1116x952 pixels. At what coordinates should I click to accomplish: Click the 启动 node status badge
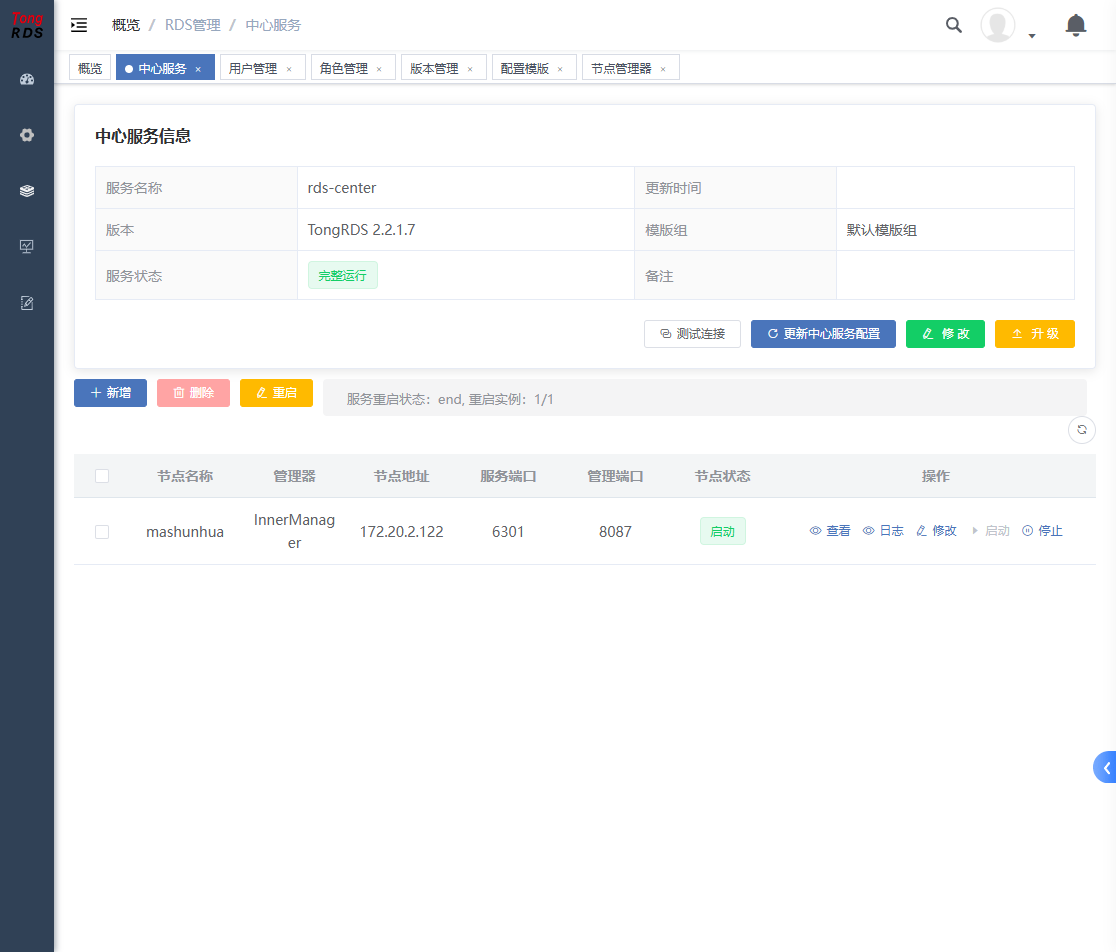coord(723,531)
